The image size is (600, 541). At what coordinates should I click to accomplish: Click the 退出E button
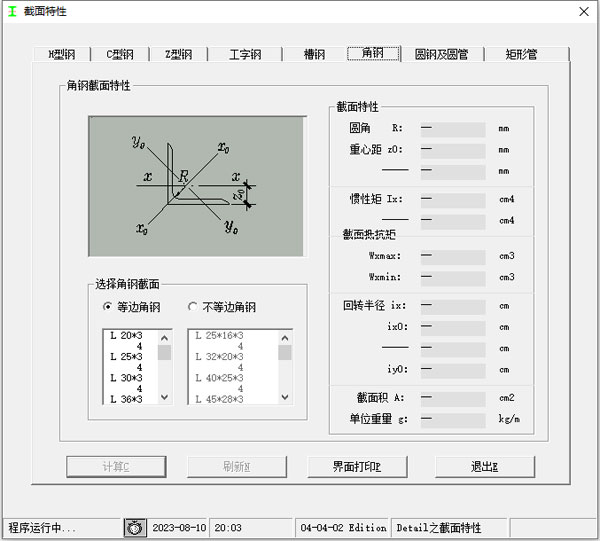(484, 467)
